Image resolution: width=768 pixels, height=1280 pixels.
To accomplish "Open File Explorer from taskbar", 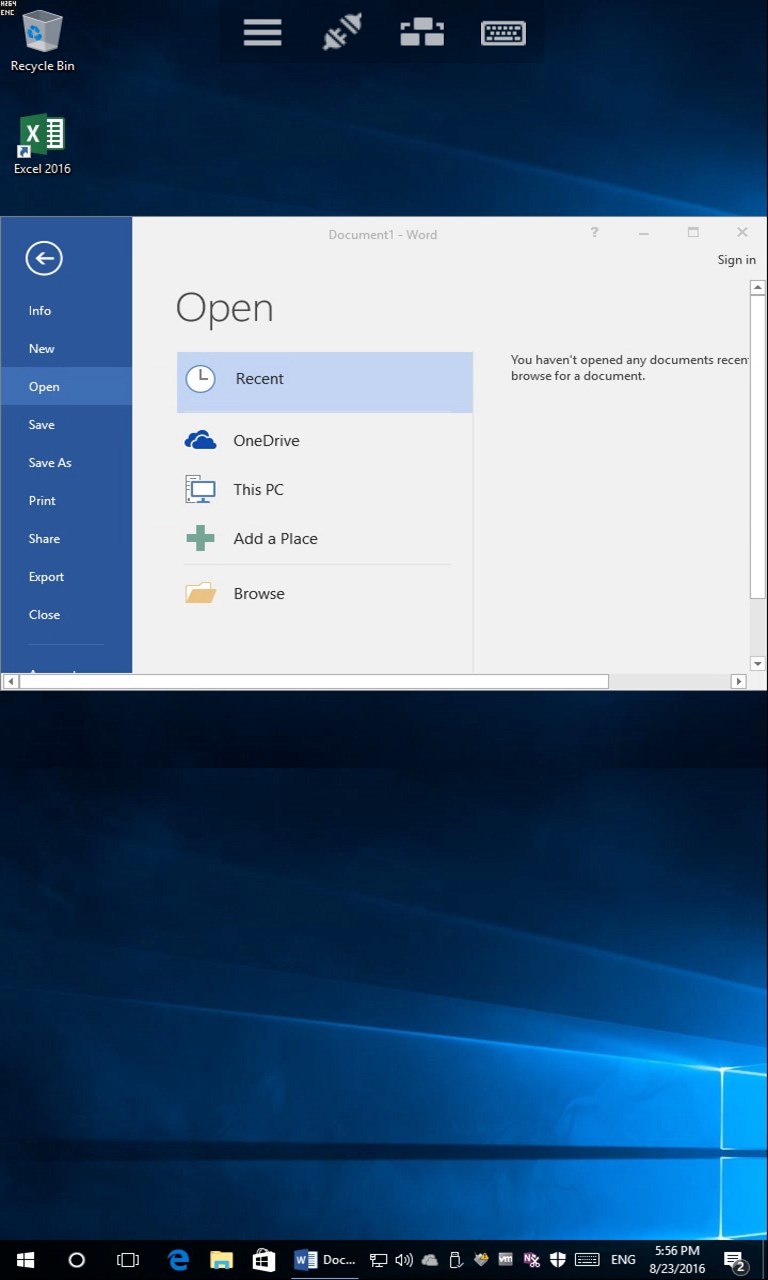I will tap(221, 1260).
